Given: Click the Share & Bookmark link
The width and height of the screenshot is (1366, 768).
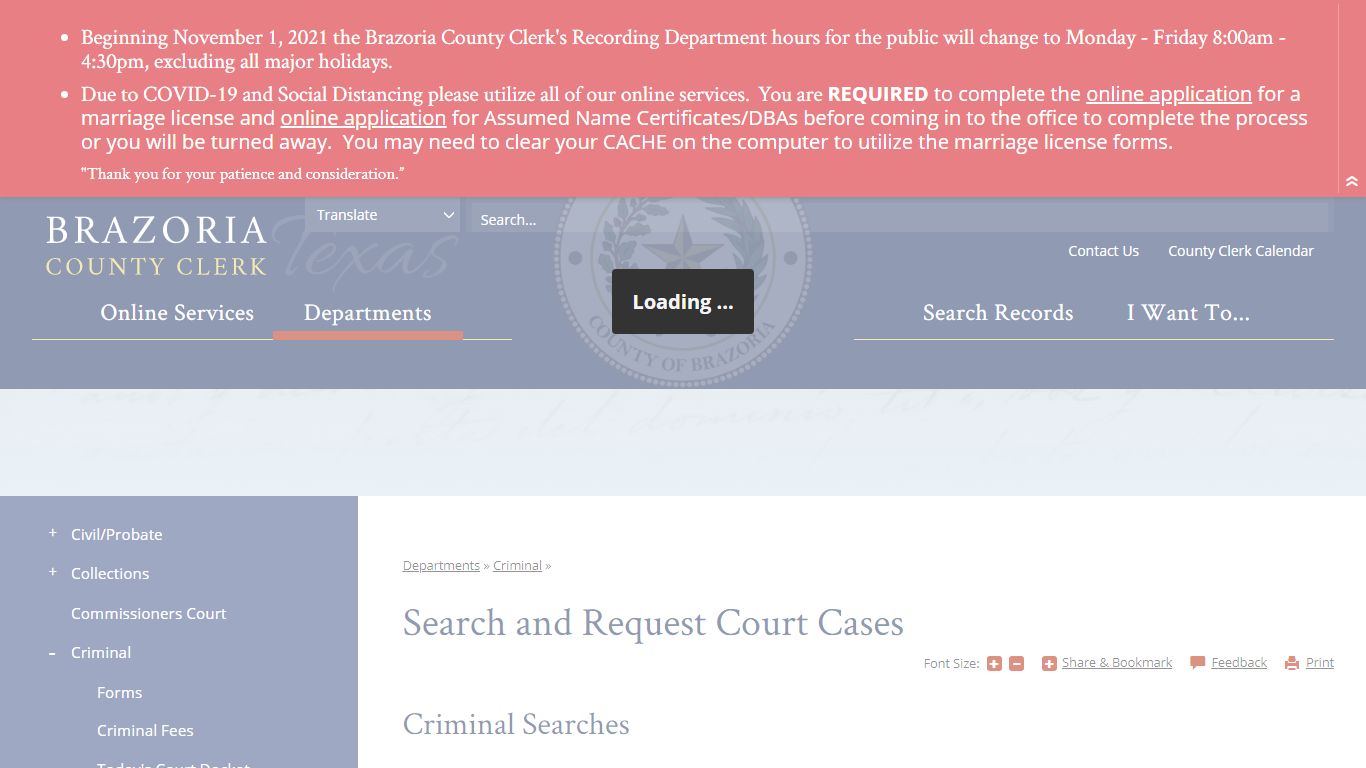Looking at the screenshot, I should pos(1117,663).
